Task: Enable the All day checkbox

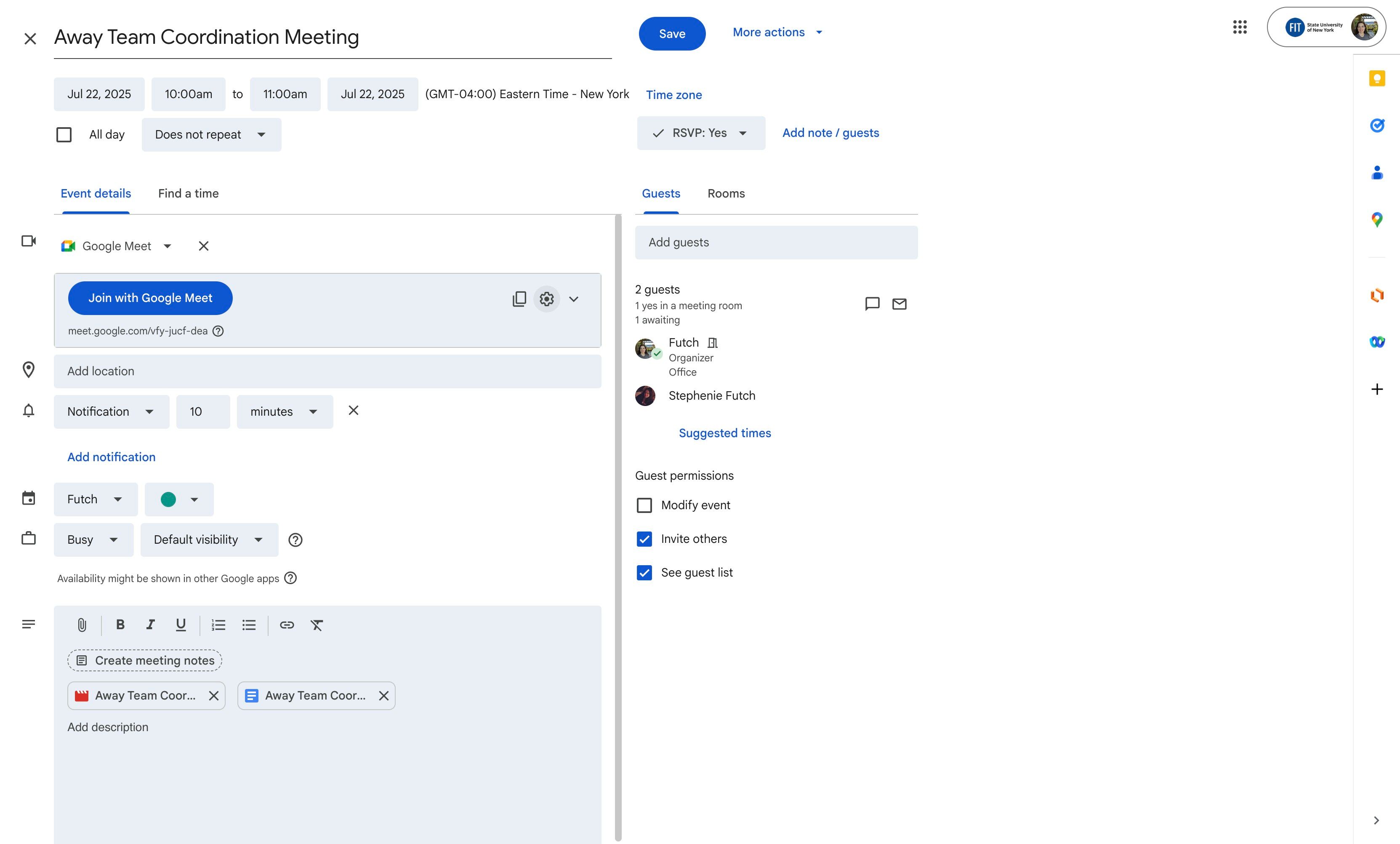Action: [x=64, y=135]
